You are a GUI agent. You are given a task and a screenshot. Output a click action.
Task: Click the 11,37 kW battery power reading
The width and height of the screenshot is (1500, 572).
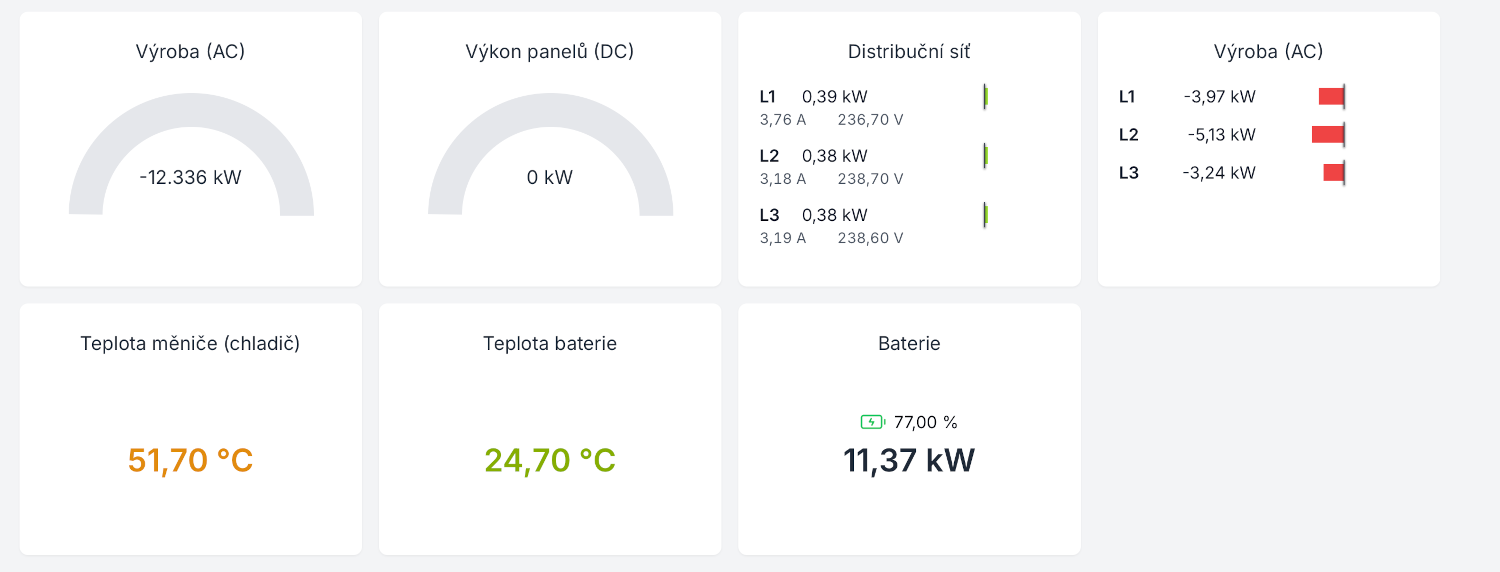909,461
